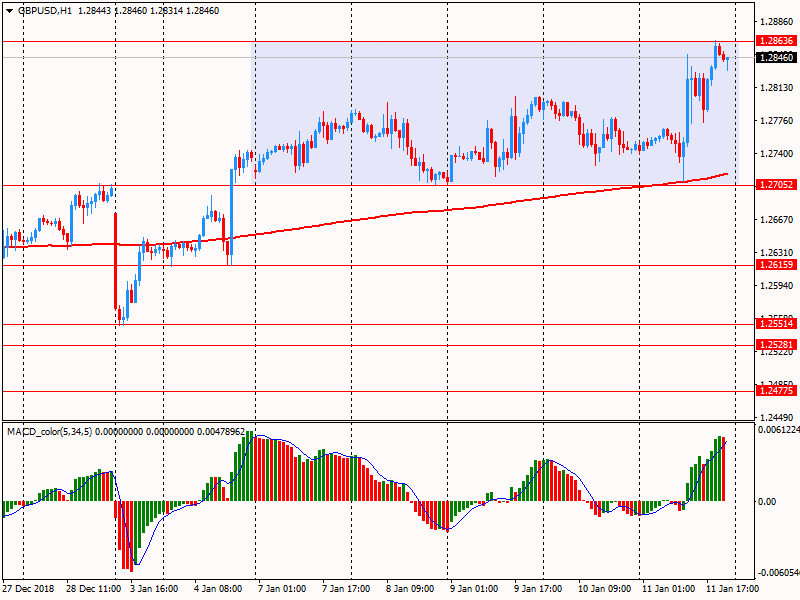The image size is (800, 600).
Task: Click the 1.26670 price scale value
Action: pos(776,220)
